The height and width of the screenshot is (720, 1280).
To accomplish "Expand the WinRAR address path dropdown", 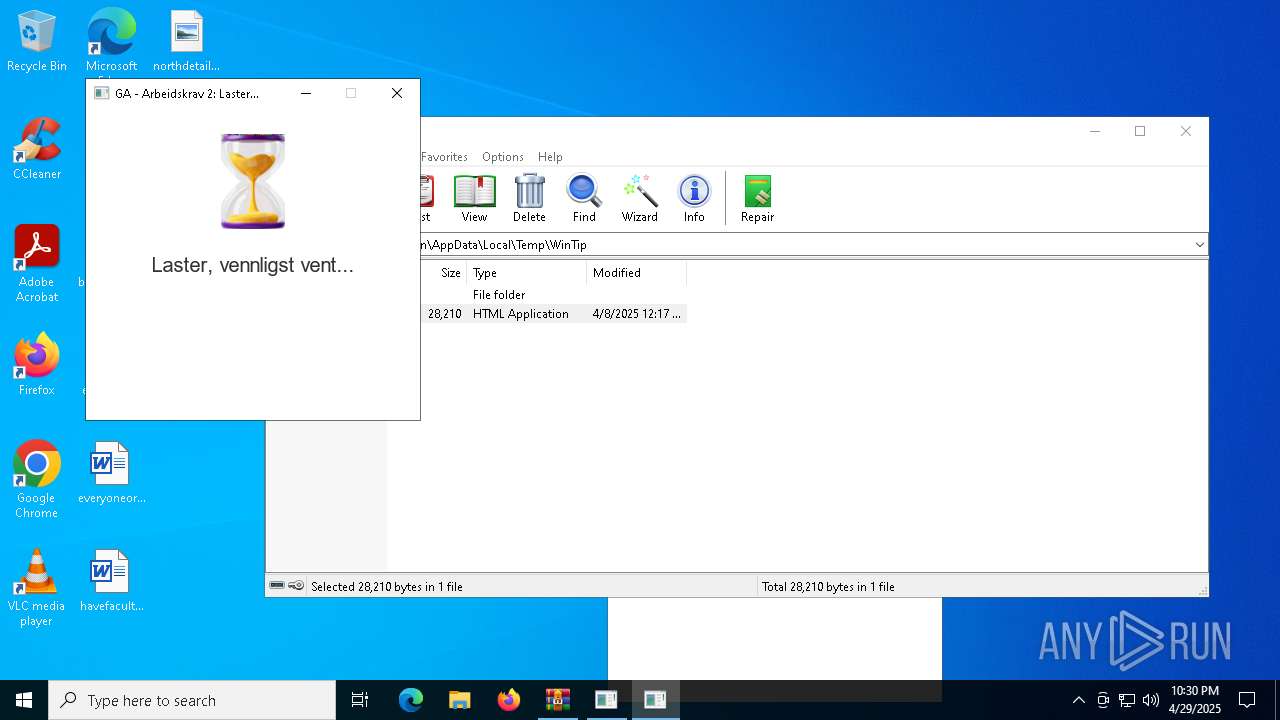I will (1199, 245).
